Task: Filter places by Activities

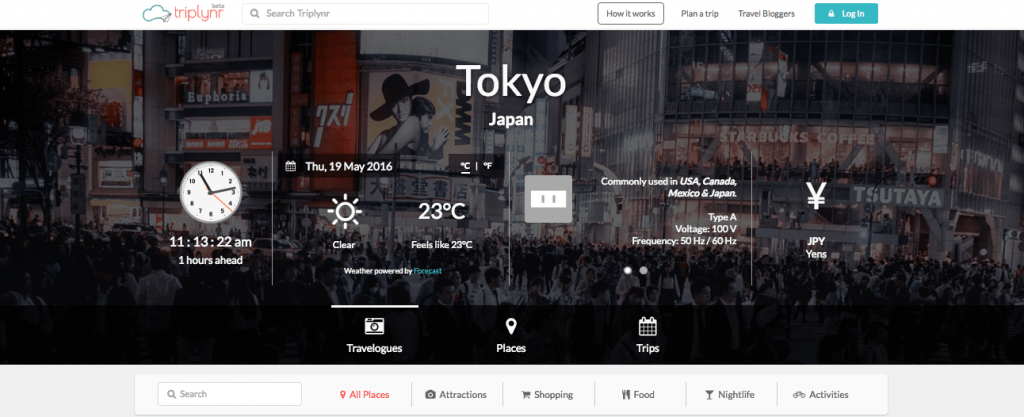Action: tap(821, 395)
